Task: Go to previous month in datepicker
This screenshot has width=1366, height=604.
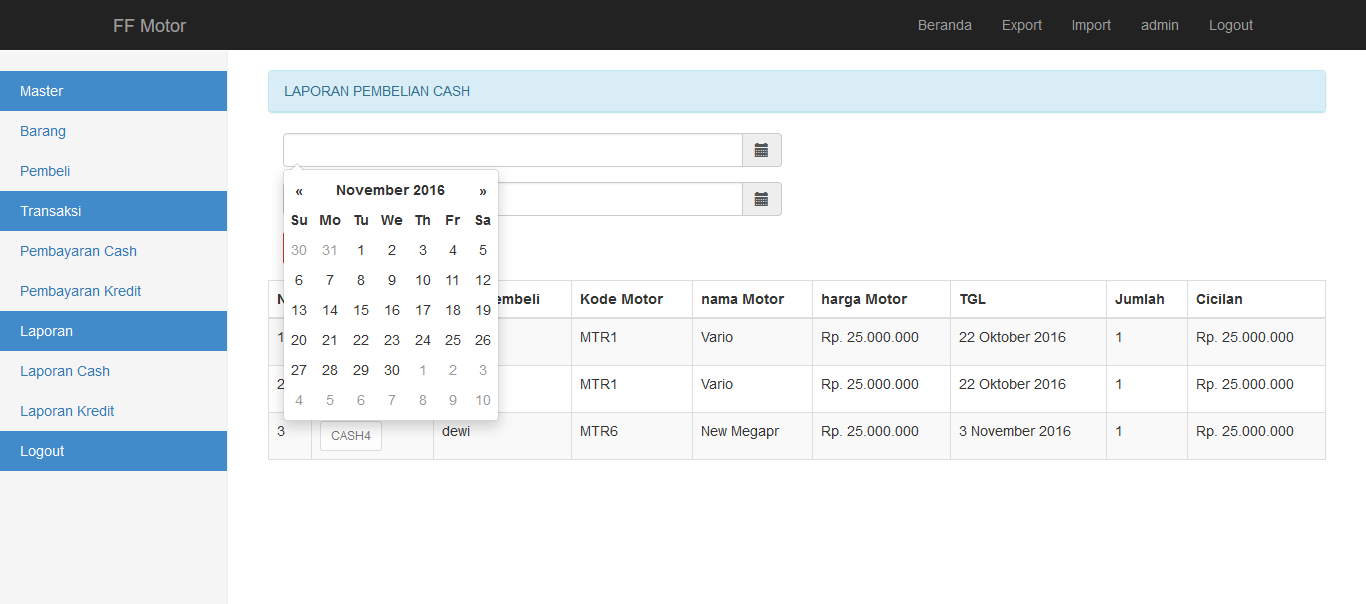Action: 299,191
